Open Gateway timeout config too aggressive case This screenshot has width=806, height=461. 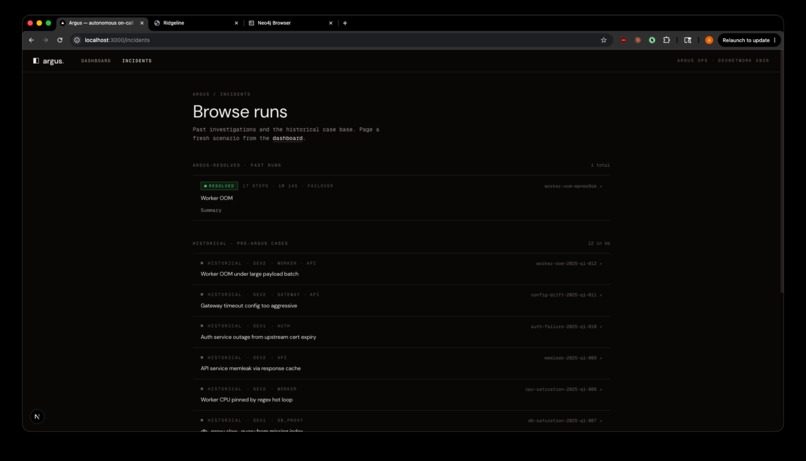pos(249,306)
